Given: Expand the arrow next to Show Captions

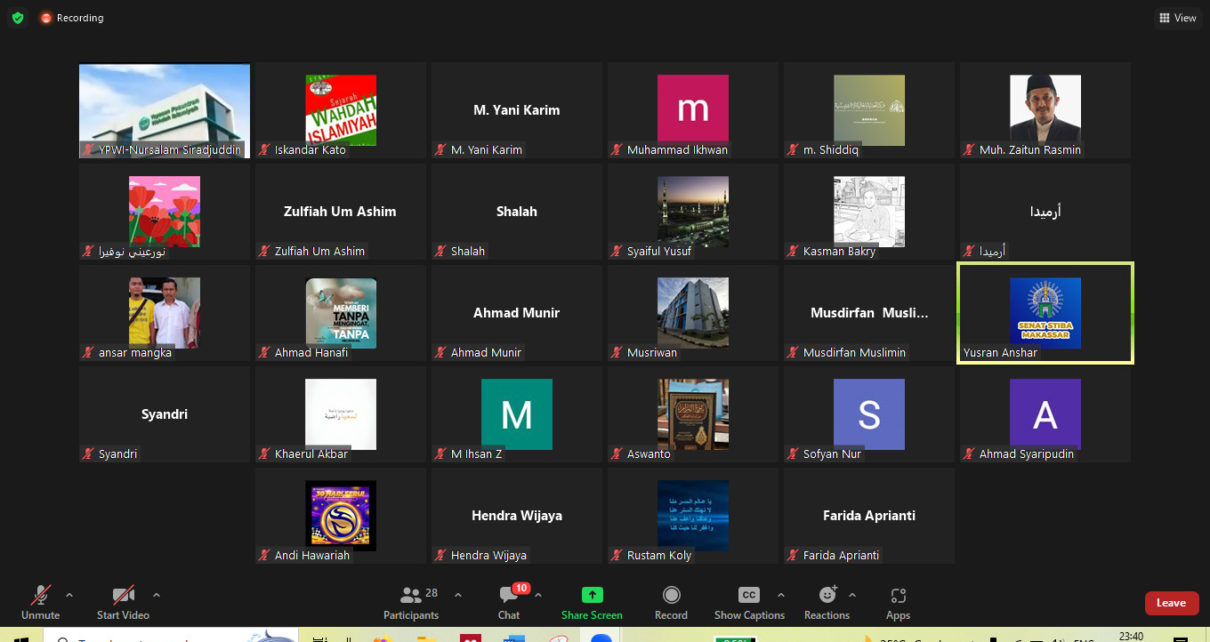Looking at the screenshot, I should pos(781,595).
